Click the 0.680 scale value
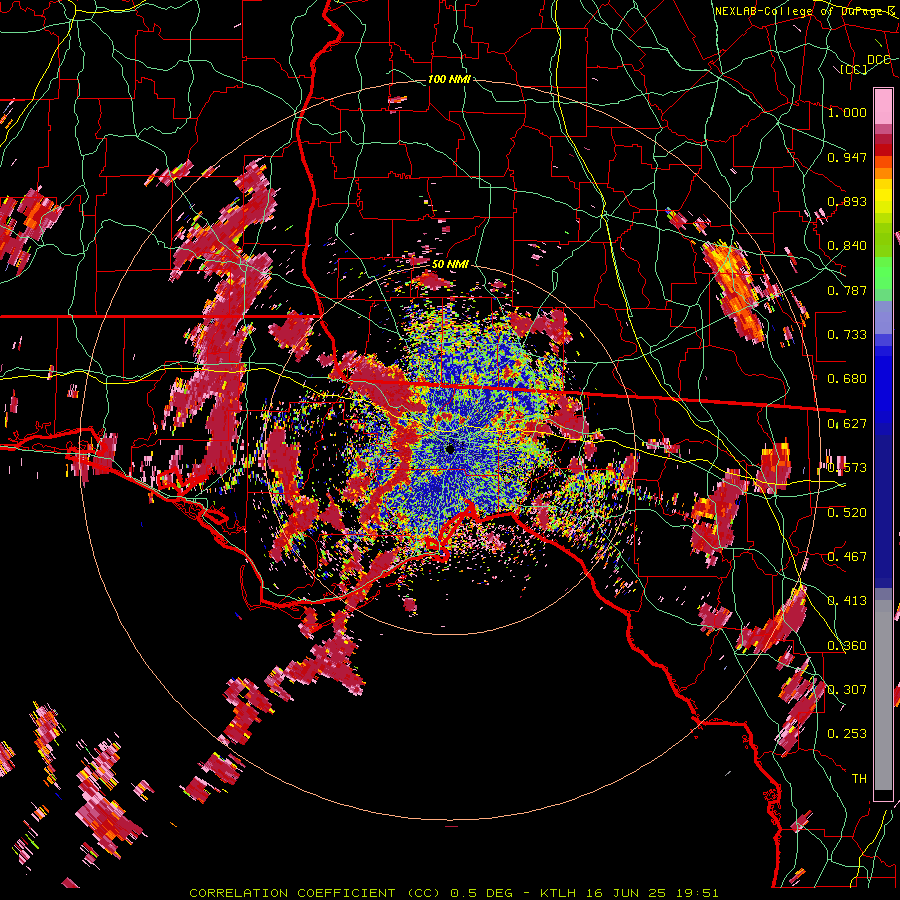900x900 pixels. click(847, 379)
